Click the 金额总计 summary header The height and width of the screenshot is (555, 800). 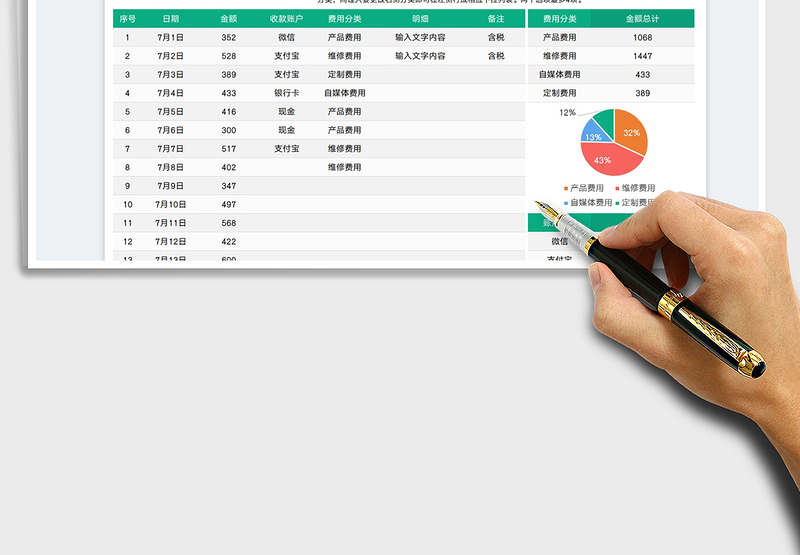click(642, 19)
